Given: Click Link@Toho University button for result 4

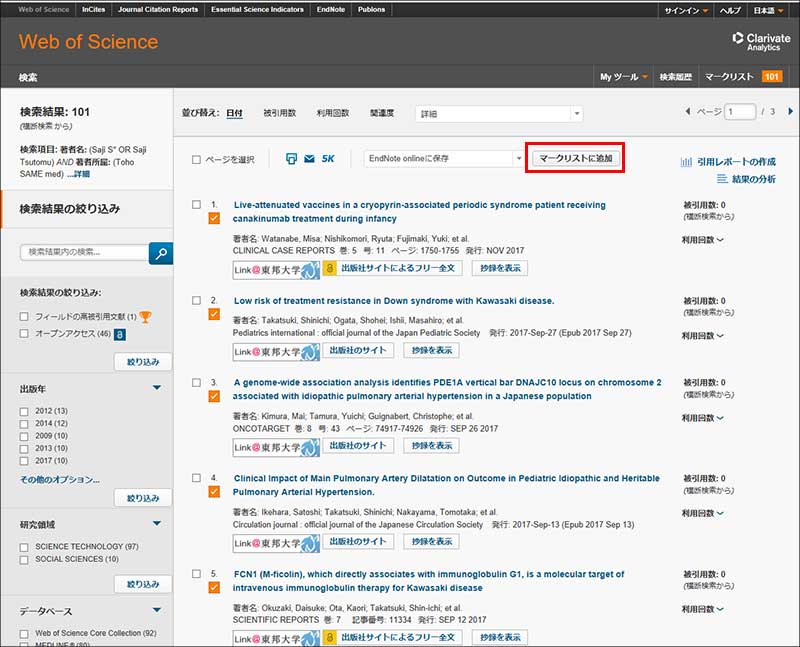Looking at the screenshot, I should pos(277,543).
